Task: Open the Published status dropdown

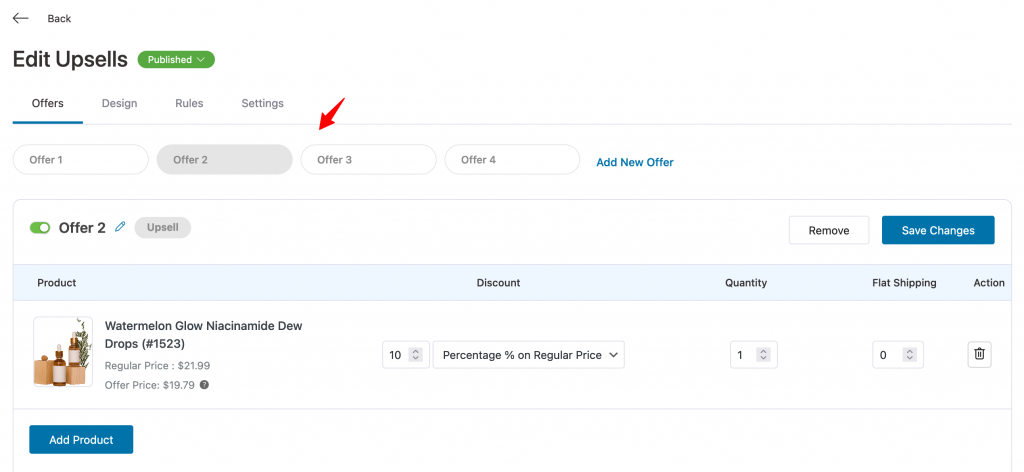Action: click(176, 59)
